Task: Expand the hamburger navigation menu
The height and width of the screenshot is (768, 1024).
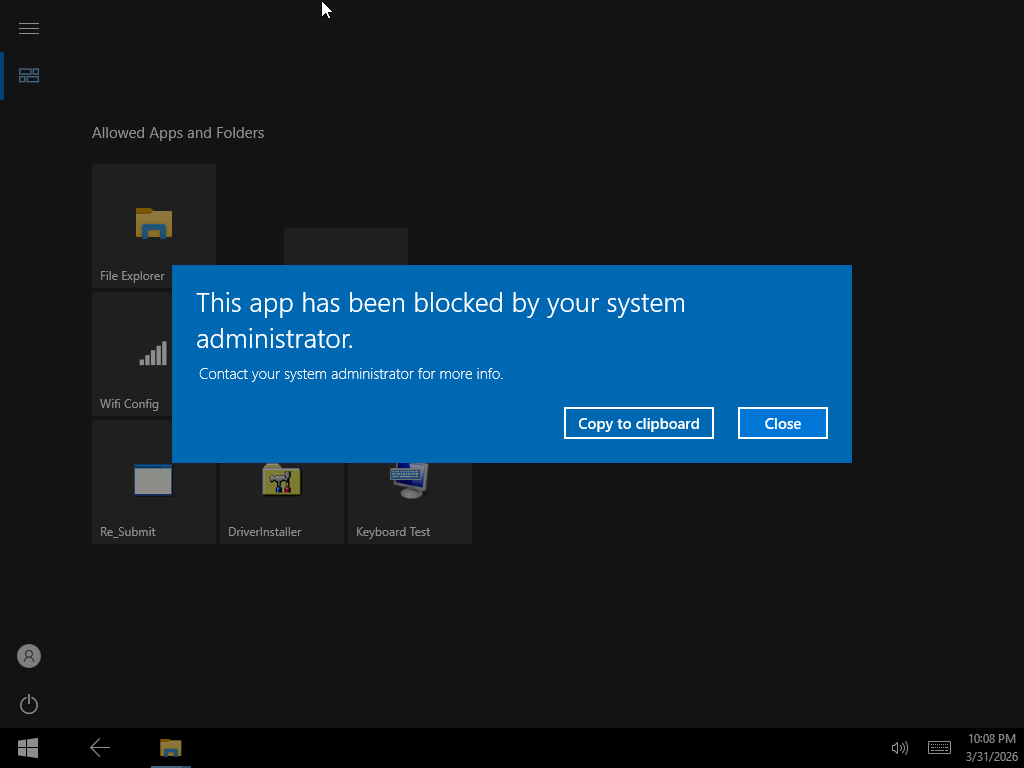Action: pyautogui.click(x=28, y=28)
